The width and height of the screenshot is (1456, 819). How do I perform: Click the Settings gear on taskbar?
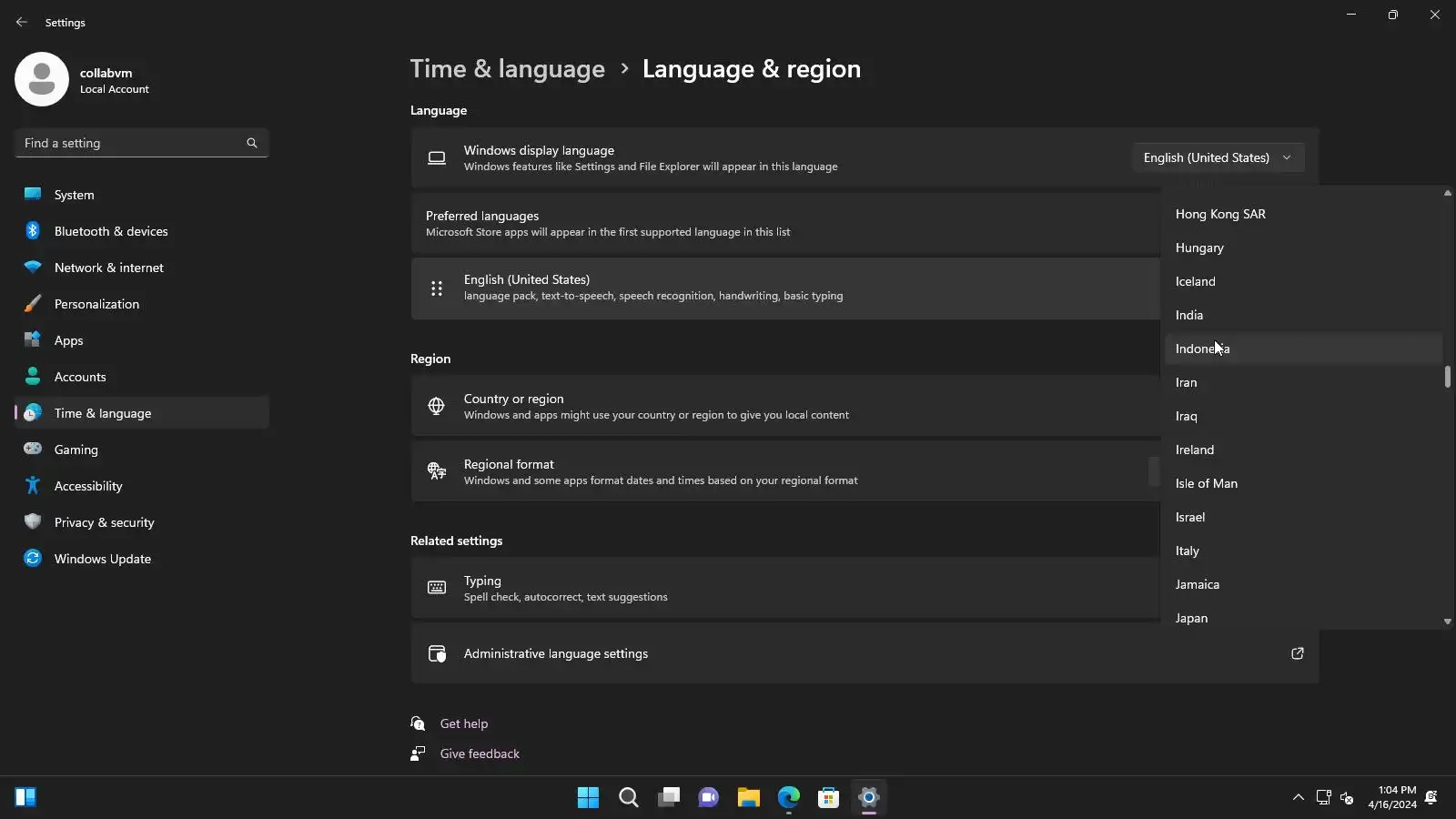coord(869,798)
